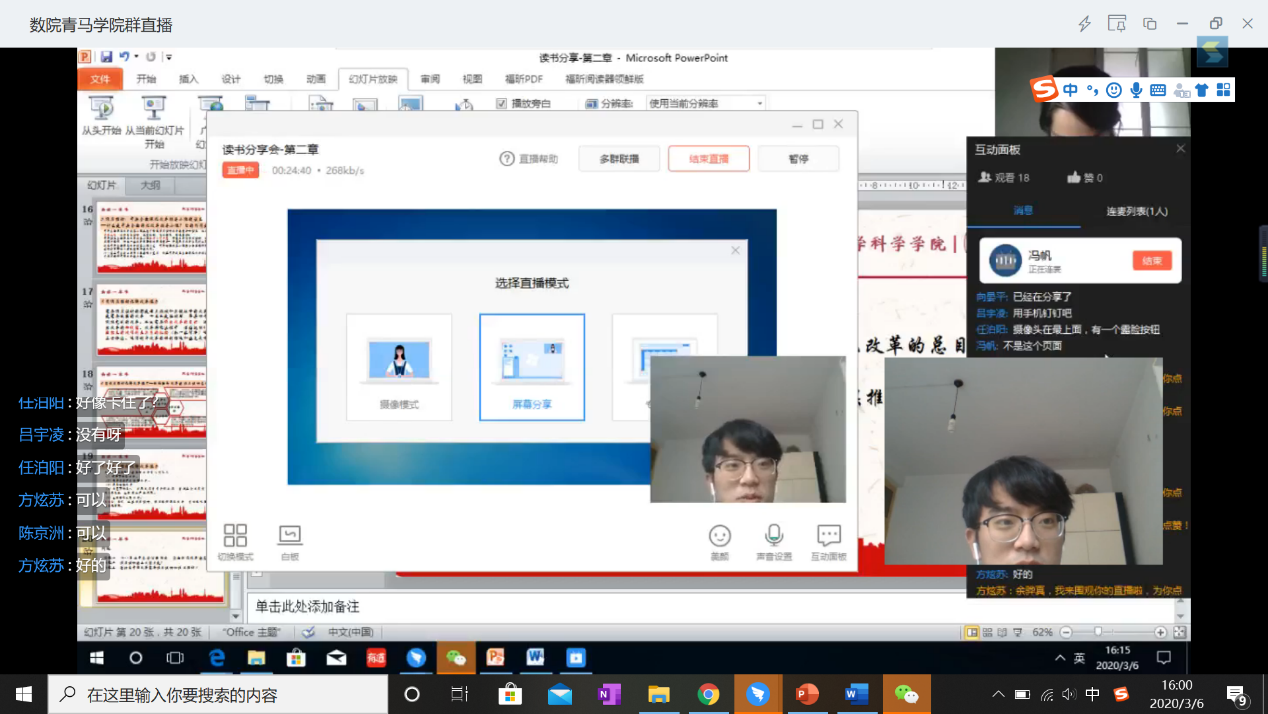Toggle the 播放旁白 checkbox

[x=502, y=103]
